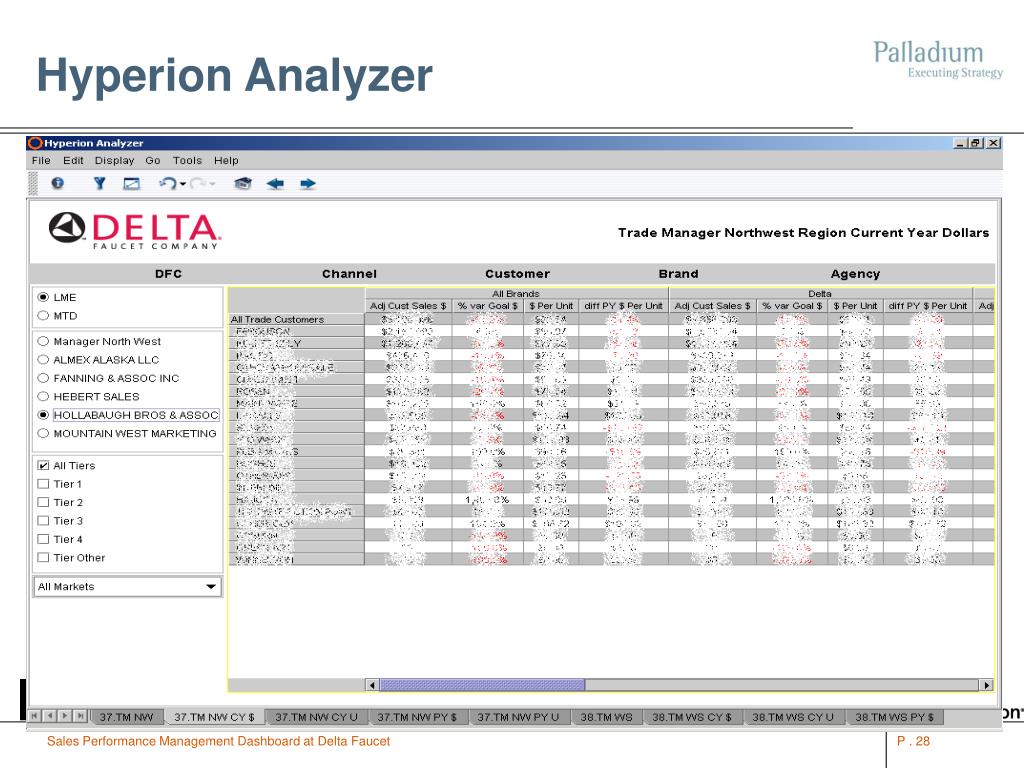Open the filter funnel tool
Image resolution: width=1024 pixels, height=768 pixels.
coord(99,184)
